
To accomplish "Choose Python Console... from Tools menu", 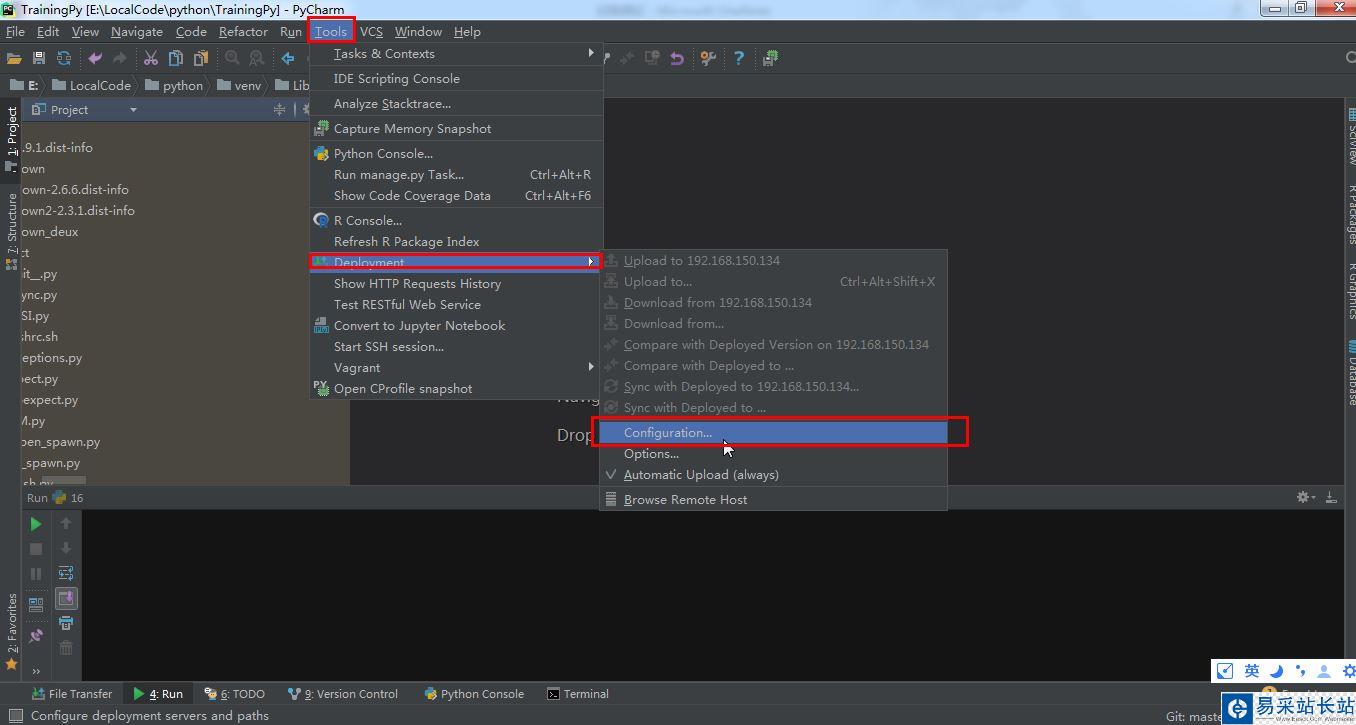I will [x=456, y=154].
